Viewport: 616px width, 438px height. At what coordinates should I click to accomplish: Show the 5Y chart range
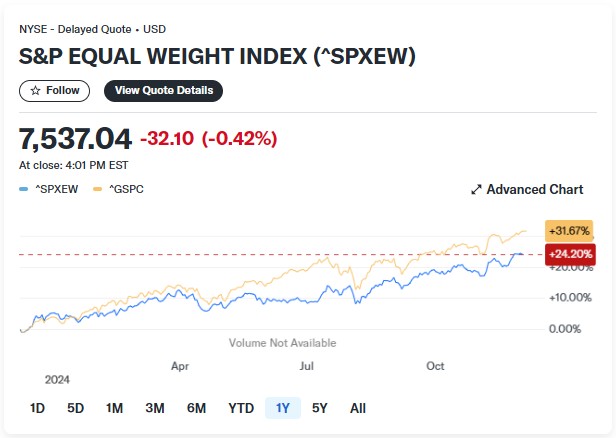[320, 408]
